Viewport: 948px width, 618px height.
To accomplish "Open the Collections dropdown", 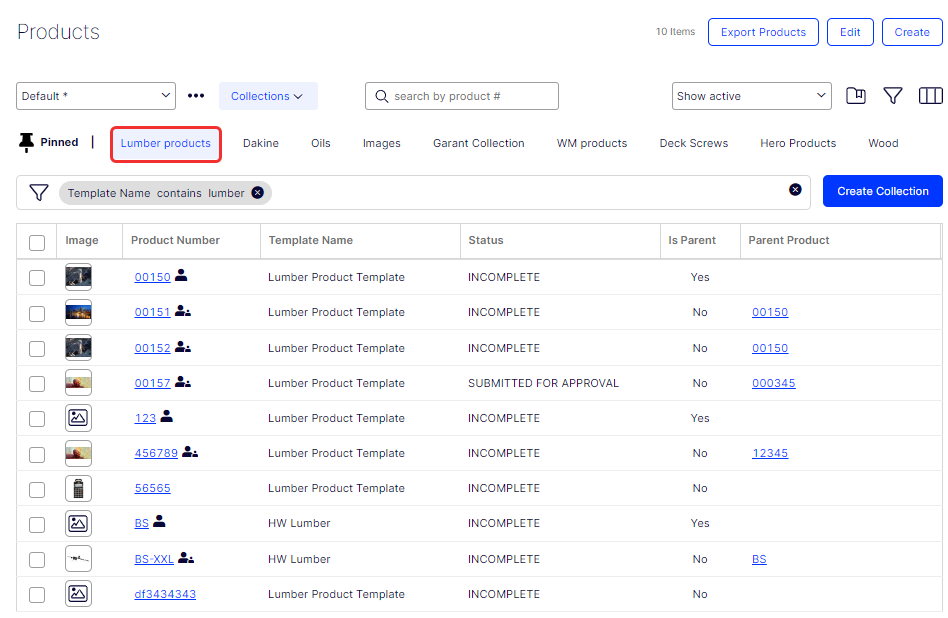I will [267, 96].
